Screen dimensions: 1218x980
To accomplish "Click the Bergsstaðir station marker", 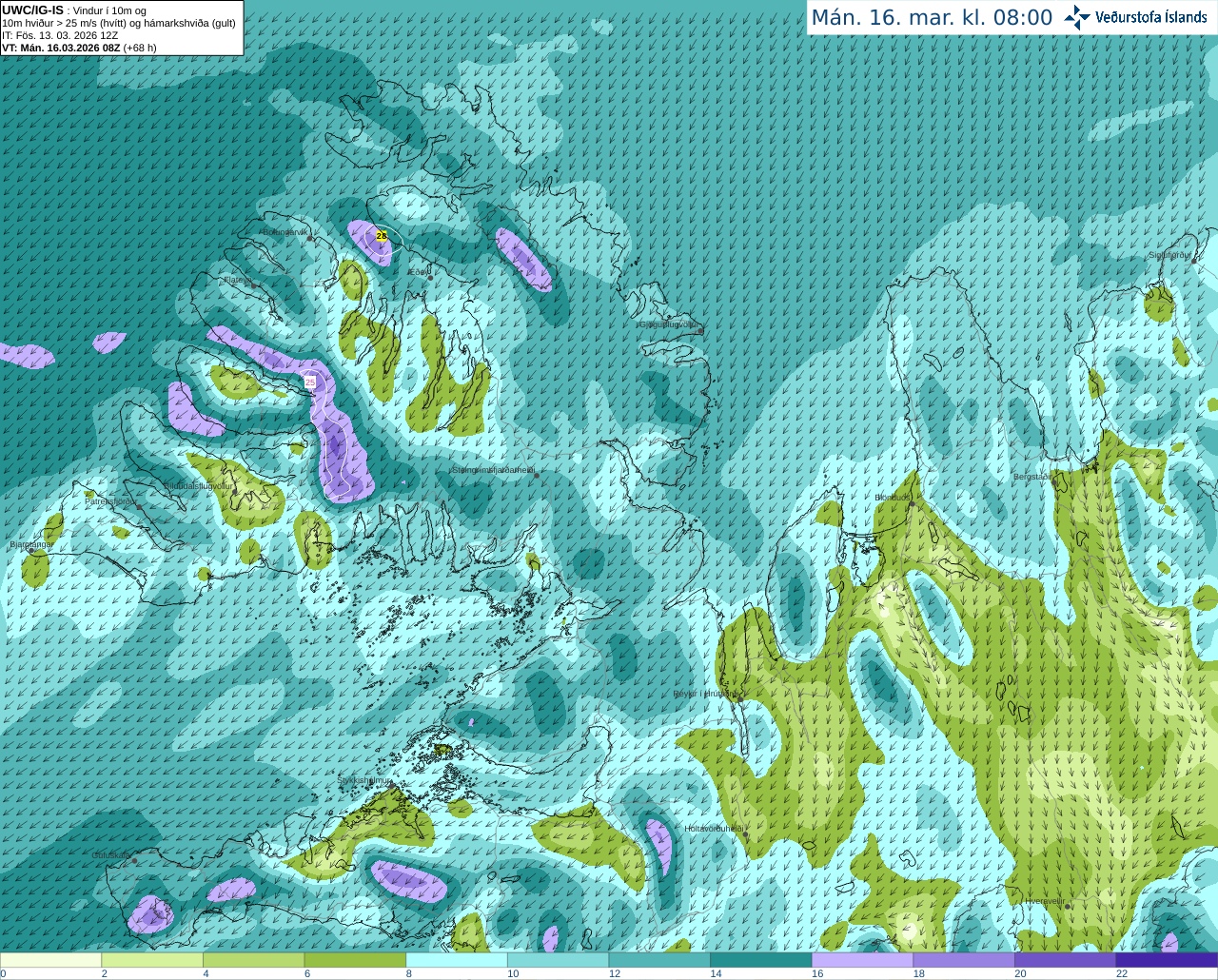I will click(1053, 482).
